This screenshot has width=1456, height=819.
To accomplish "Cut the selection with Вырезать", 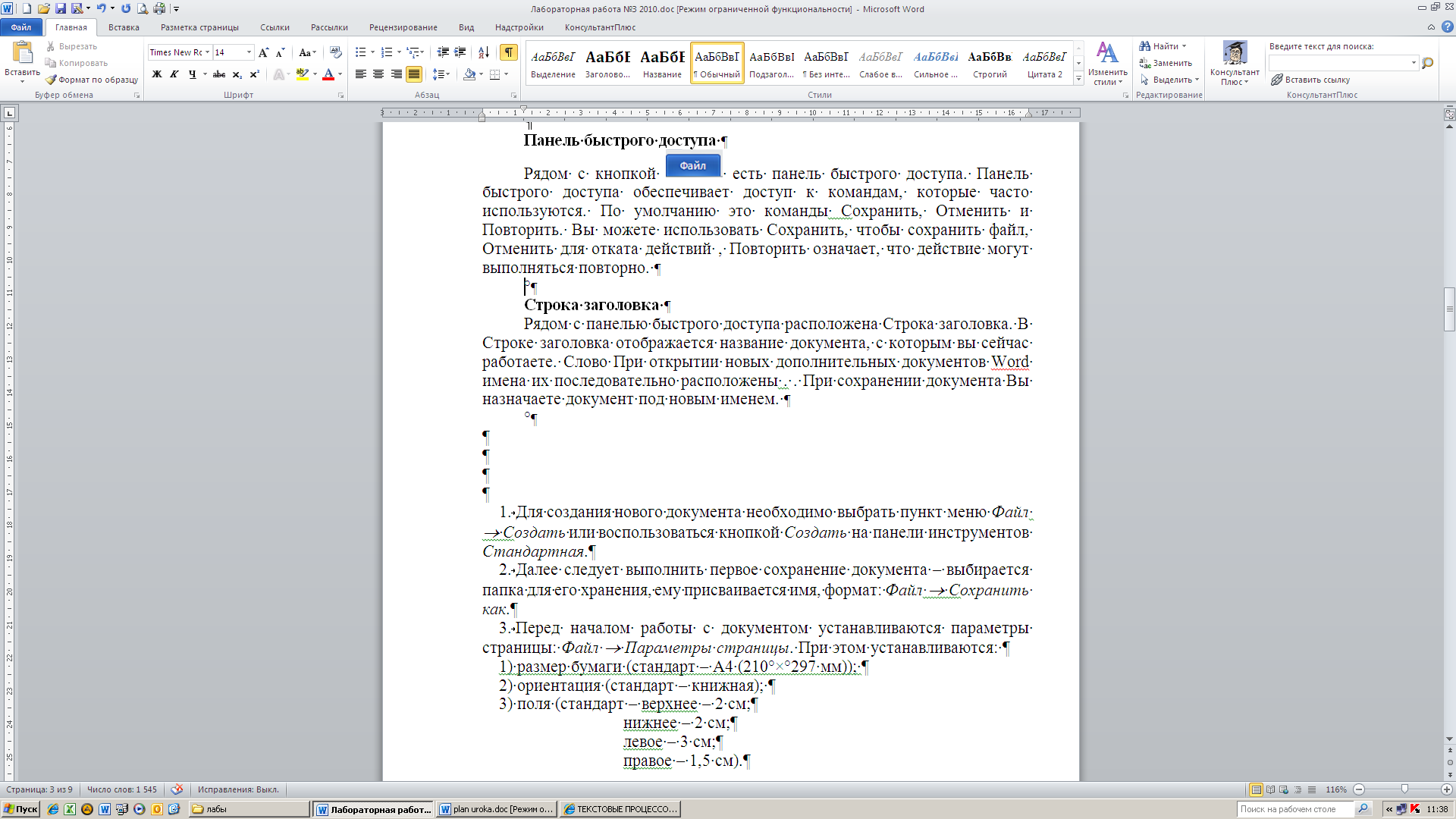I will pos(71,46).
